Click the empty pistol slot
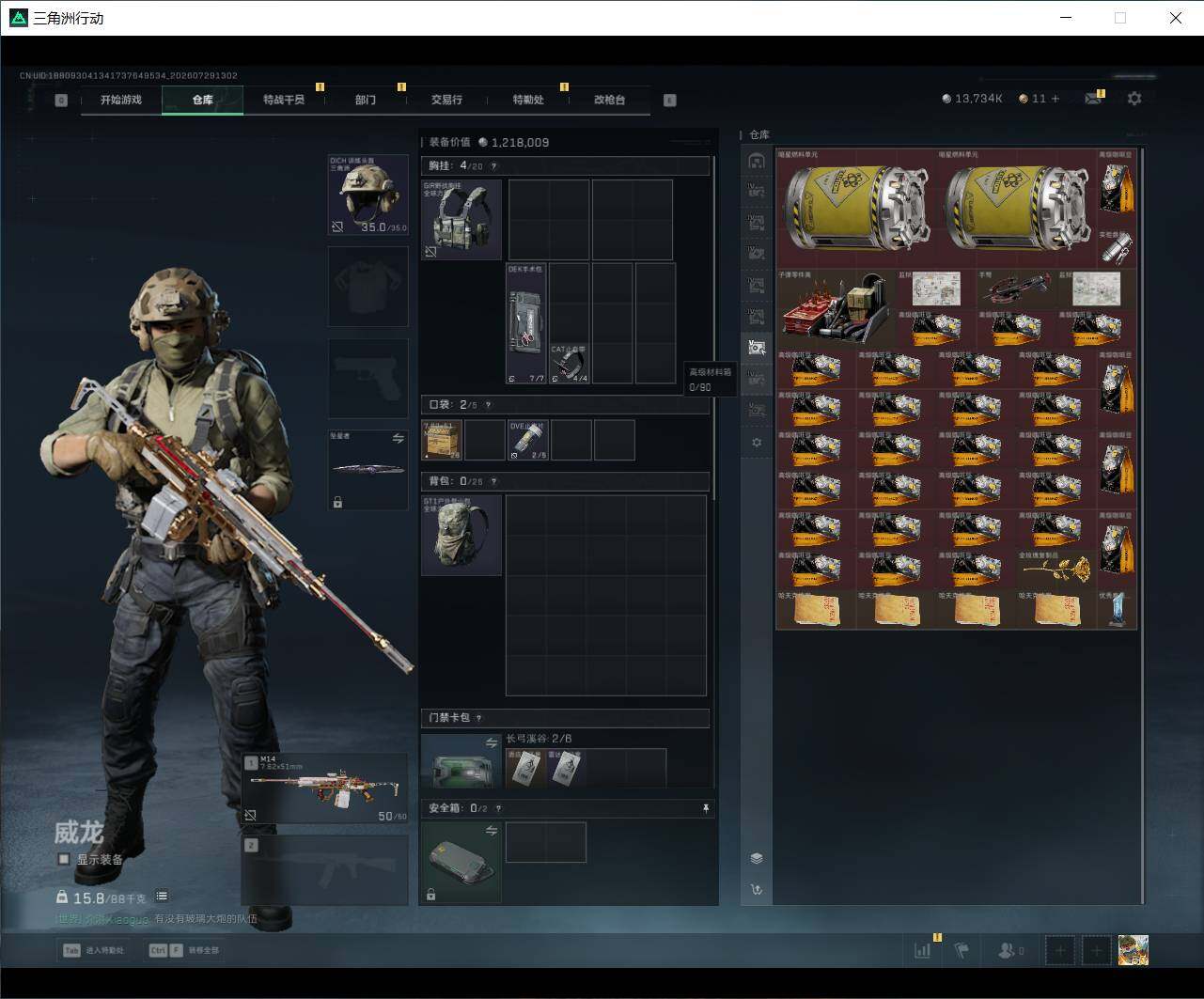1204x999 pixels. click(367, 379)
